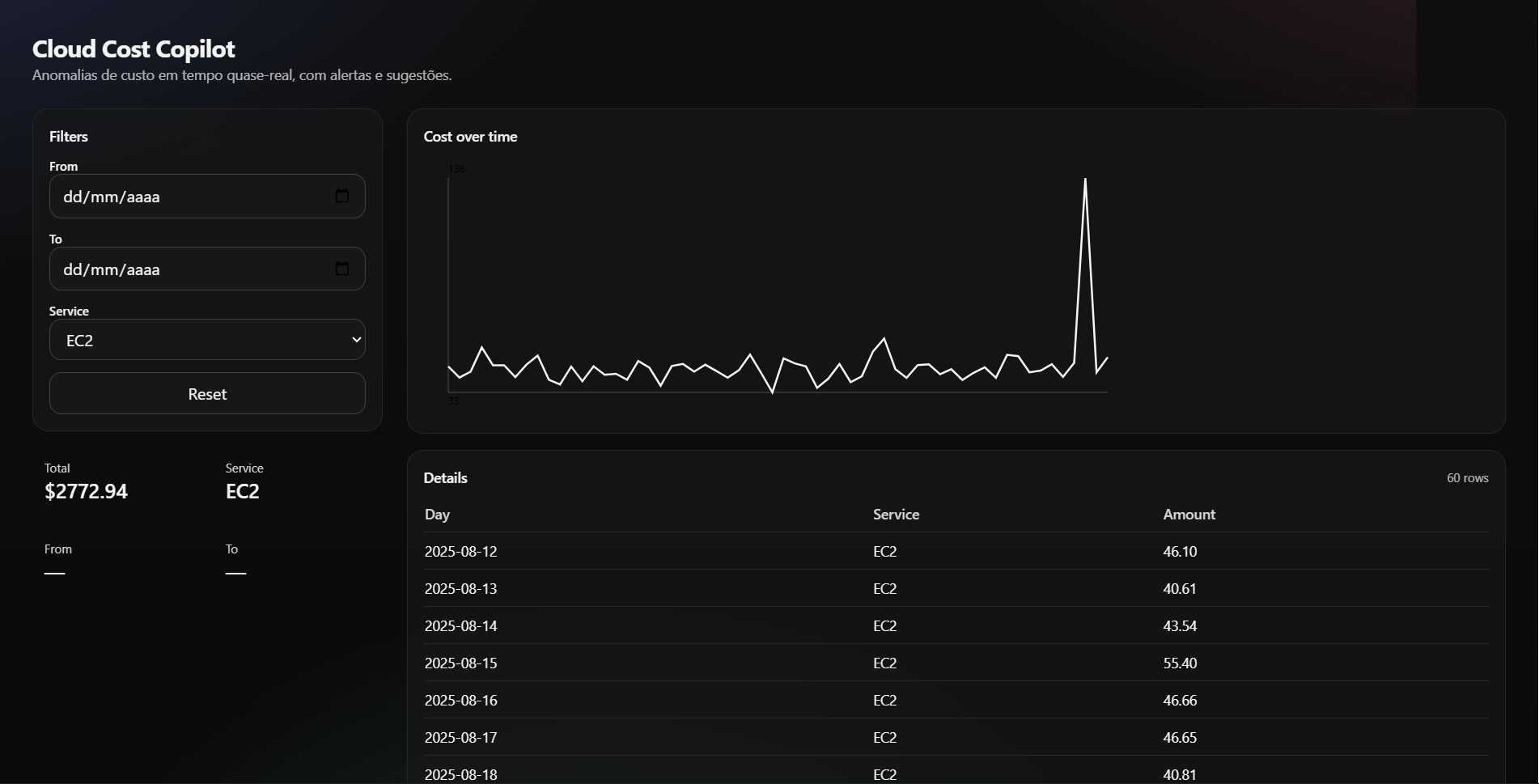The image size is (1539, 784).
Task: Click the 60 rows indicator
Action: [1467, 477]
